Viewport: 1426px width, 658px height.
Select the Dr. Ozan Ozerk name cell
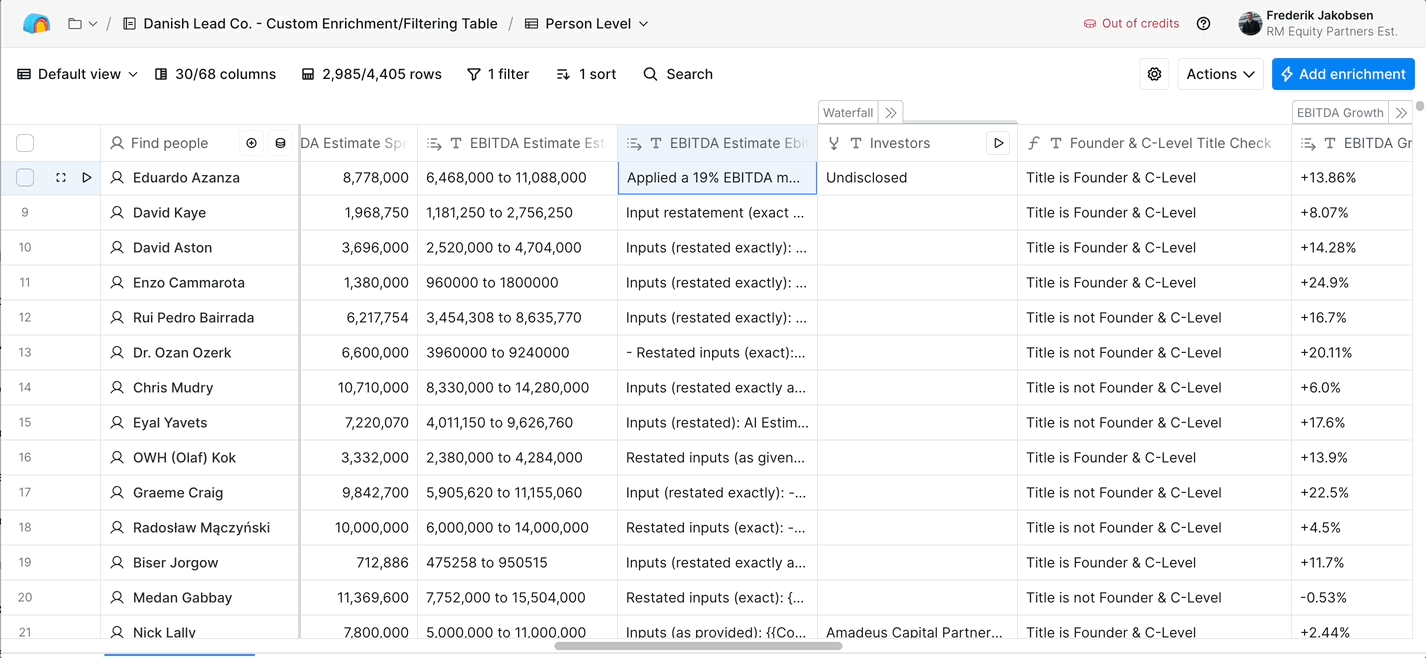200,352
